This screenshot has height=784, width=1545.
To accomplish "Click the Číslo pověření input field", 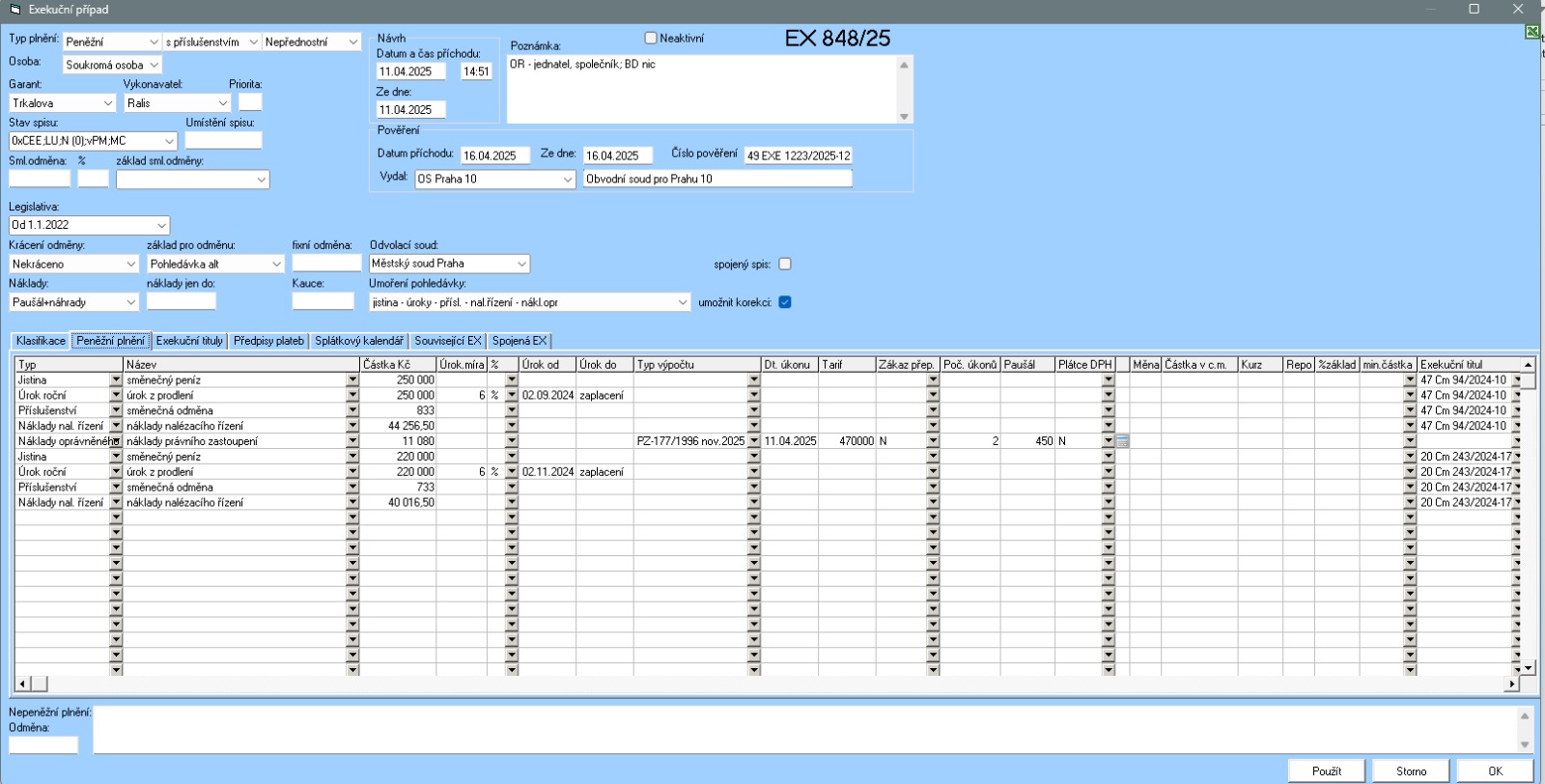I will coord(799,155).
